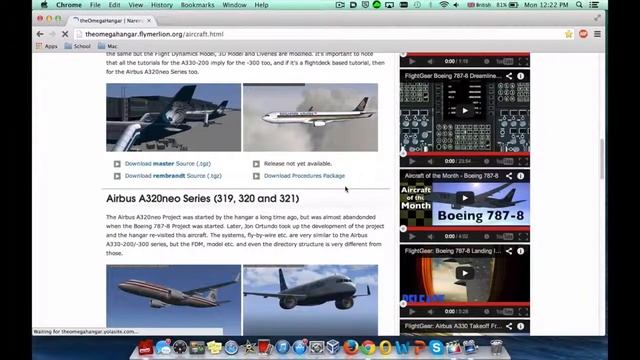Open the History menu
This screenshot has height=360, width=640.
(162, 5)
